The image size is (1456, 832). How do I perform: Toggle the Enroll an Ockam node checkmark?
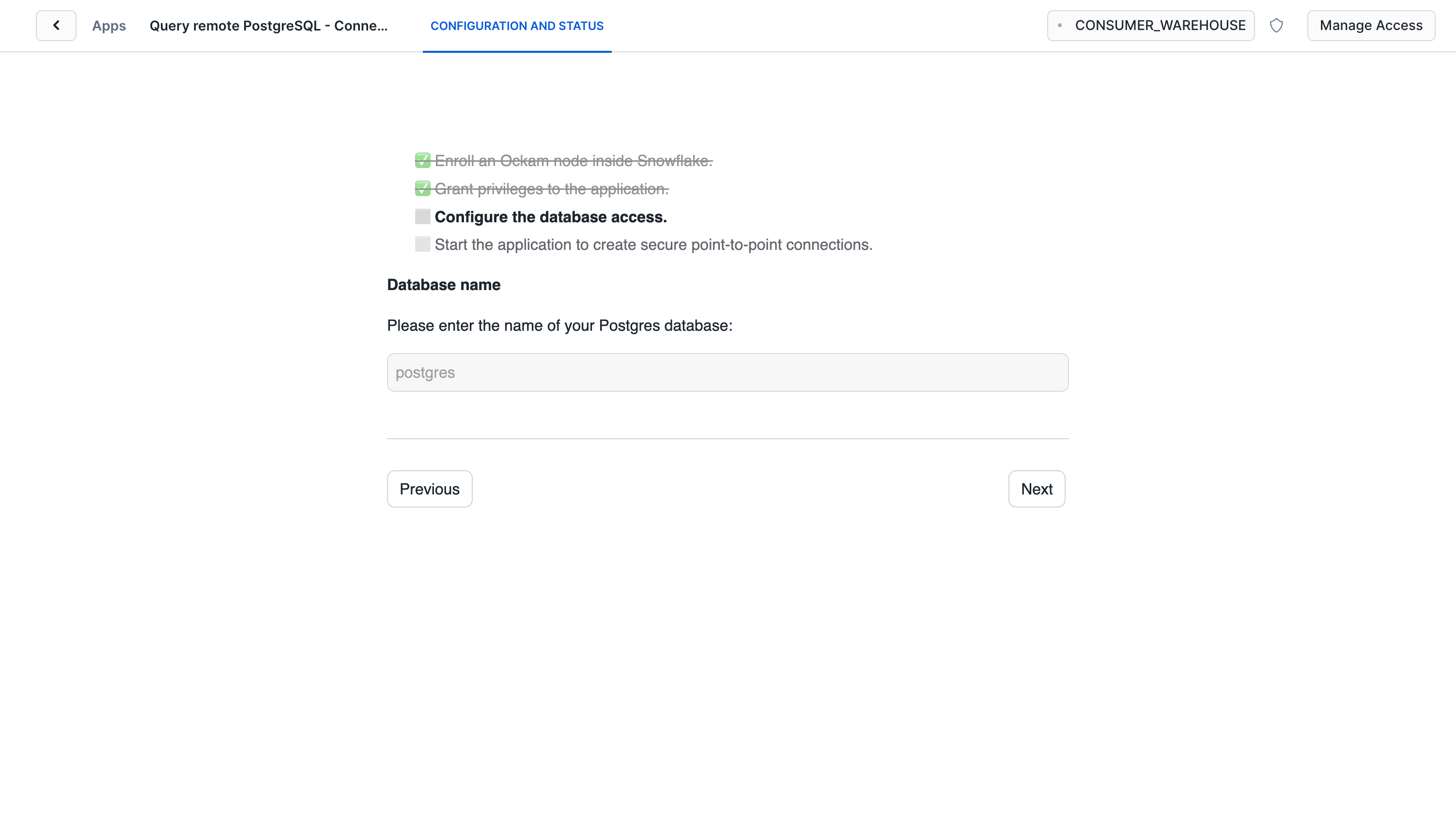click(x=422, y=161)
